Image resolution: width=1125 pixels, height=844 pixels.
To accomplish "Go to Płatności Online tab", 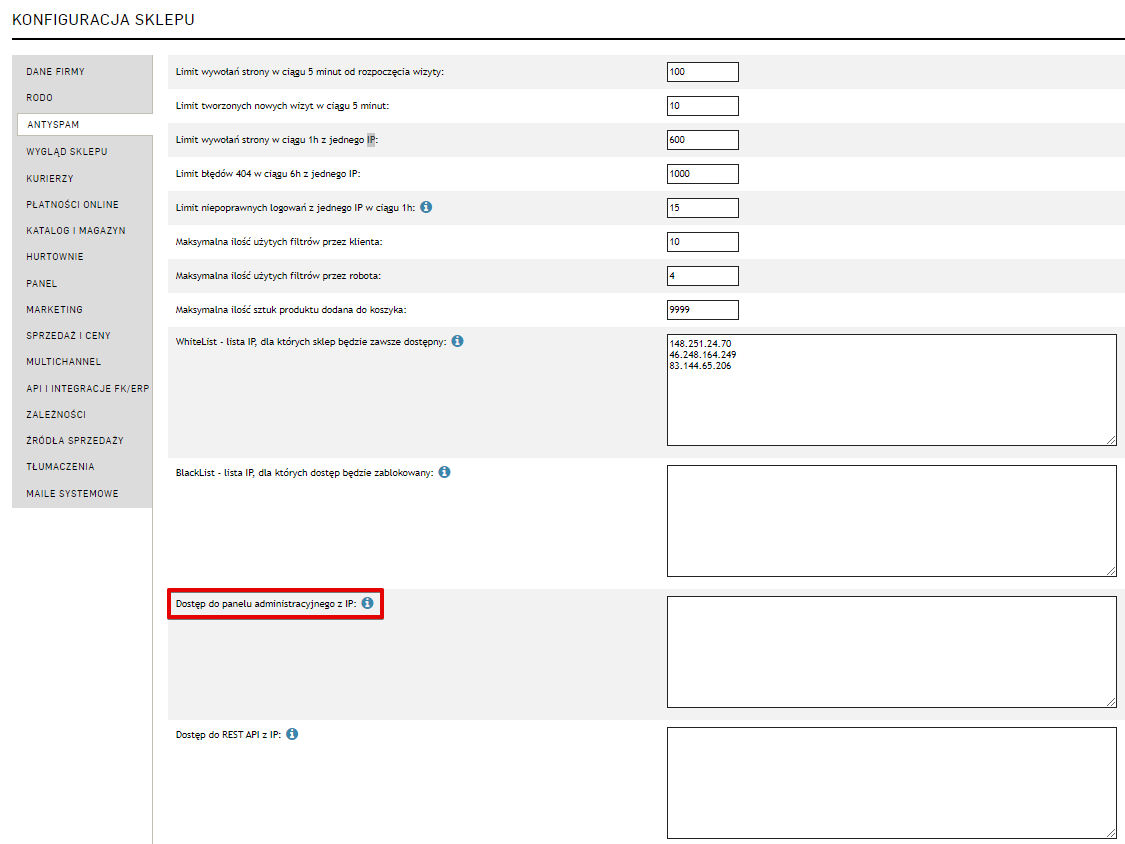I will point(73,204).
